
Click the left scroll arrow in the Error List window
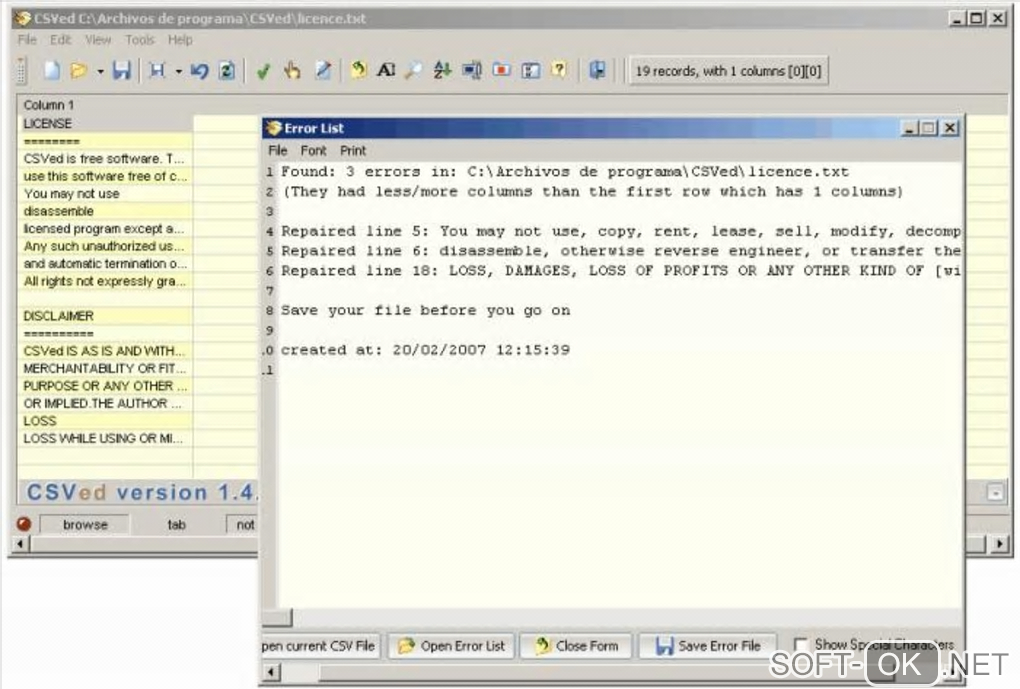pyautogui.click(x=273, y=672)
